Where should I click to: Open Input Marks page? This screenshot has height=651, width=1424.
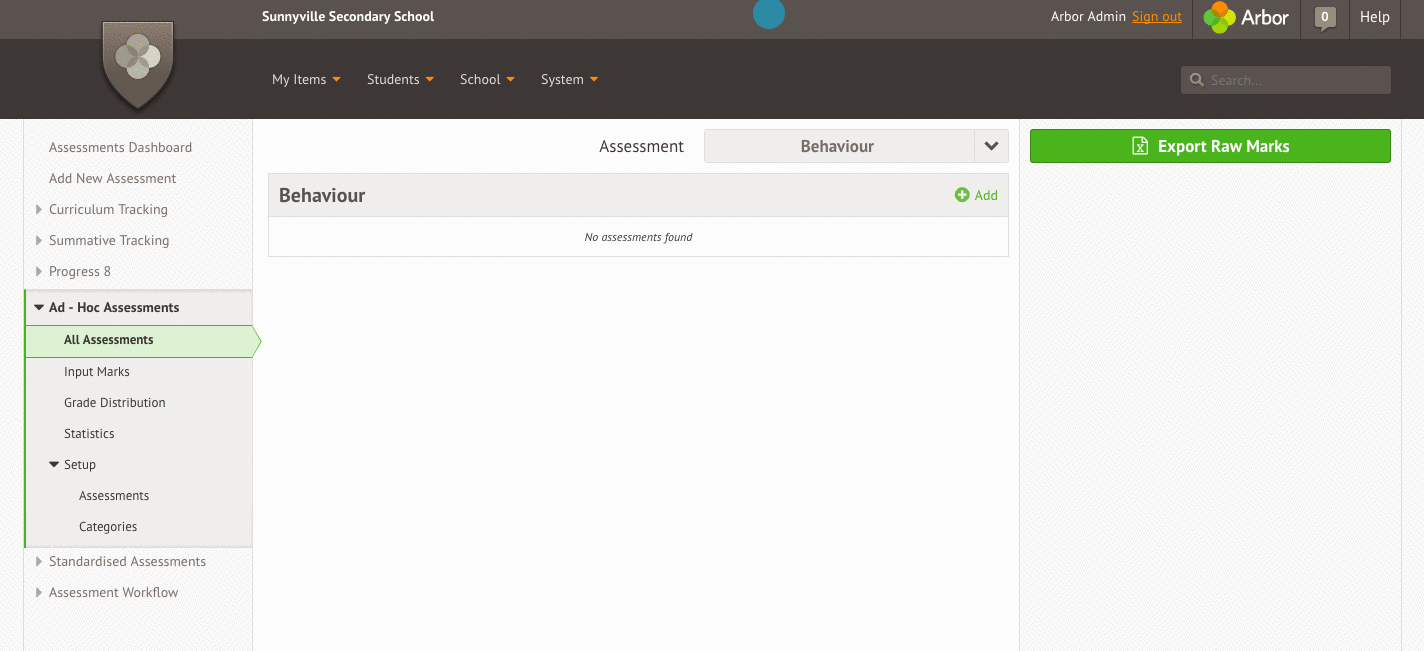(x=97, y=371)
